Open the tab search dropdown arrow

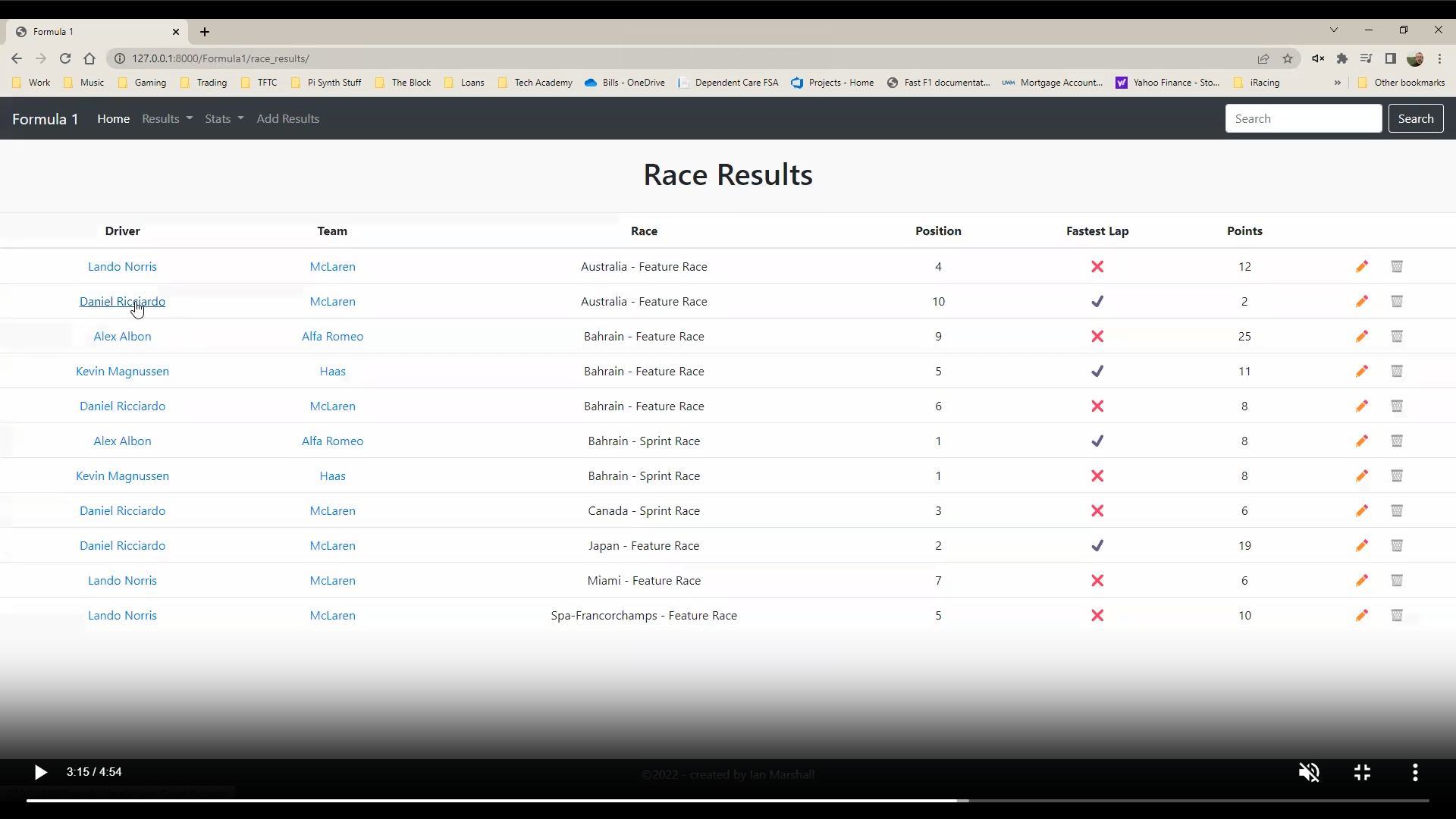point(1333,30)
